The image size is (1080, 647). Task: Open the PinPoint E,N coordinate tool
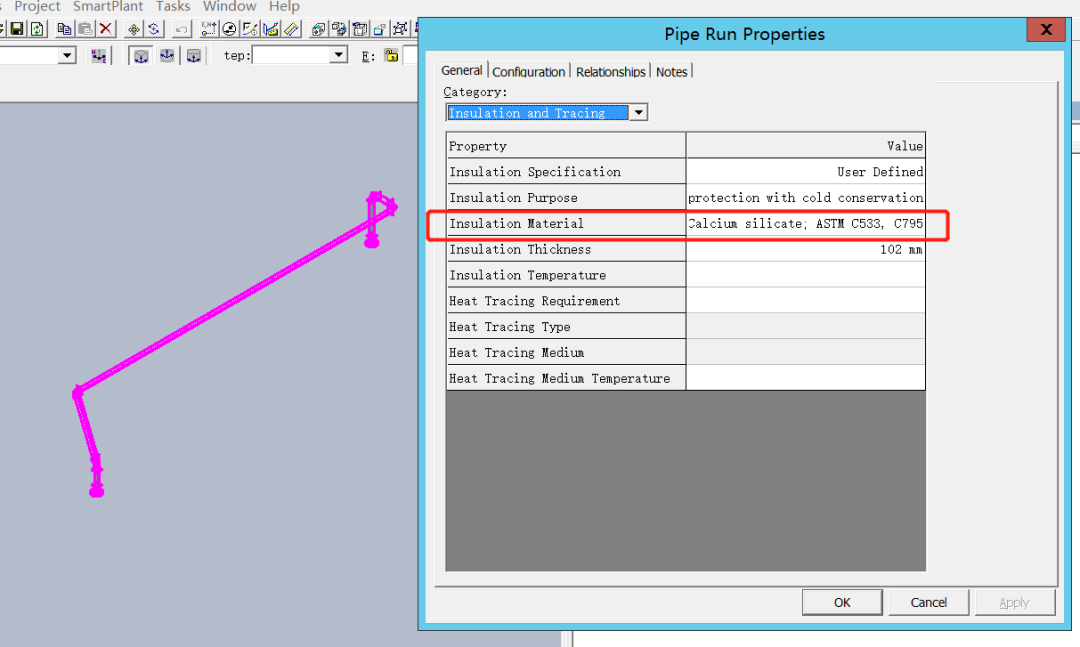coord(209,29)
